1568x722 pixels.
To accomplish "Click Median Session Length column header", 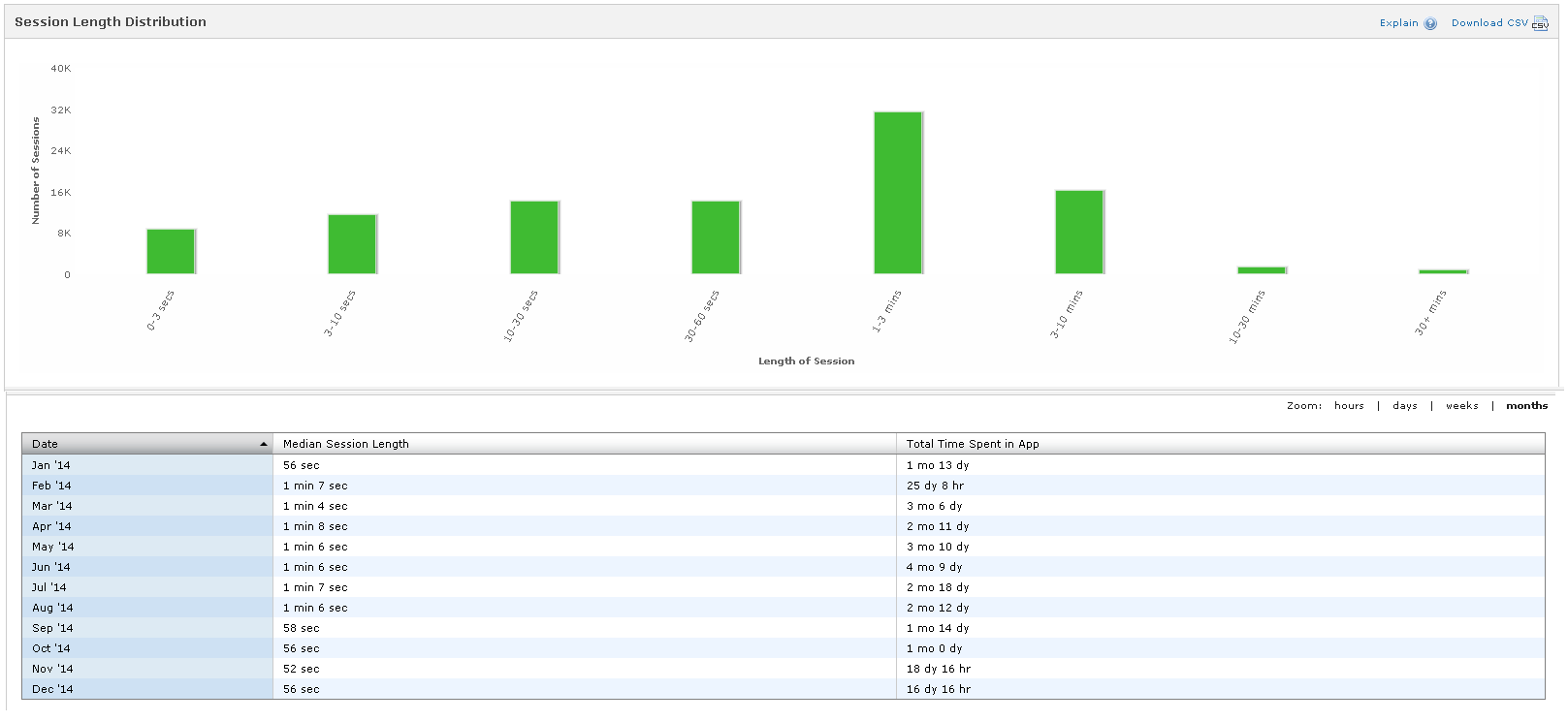I will (x=585, y=444).
